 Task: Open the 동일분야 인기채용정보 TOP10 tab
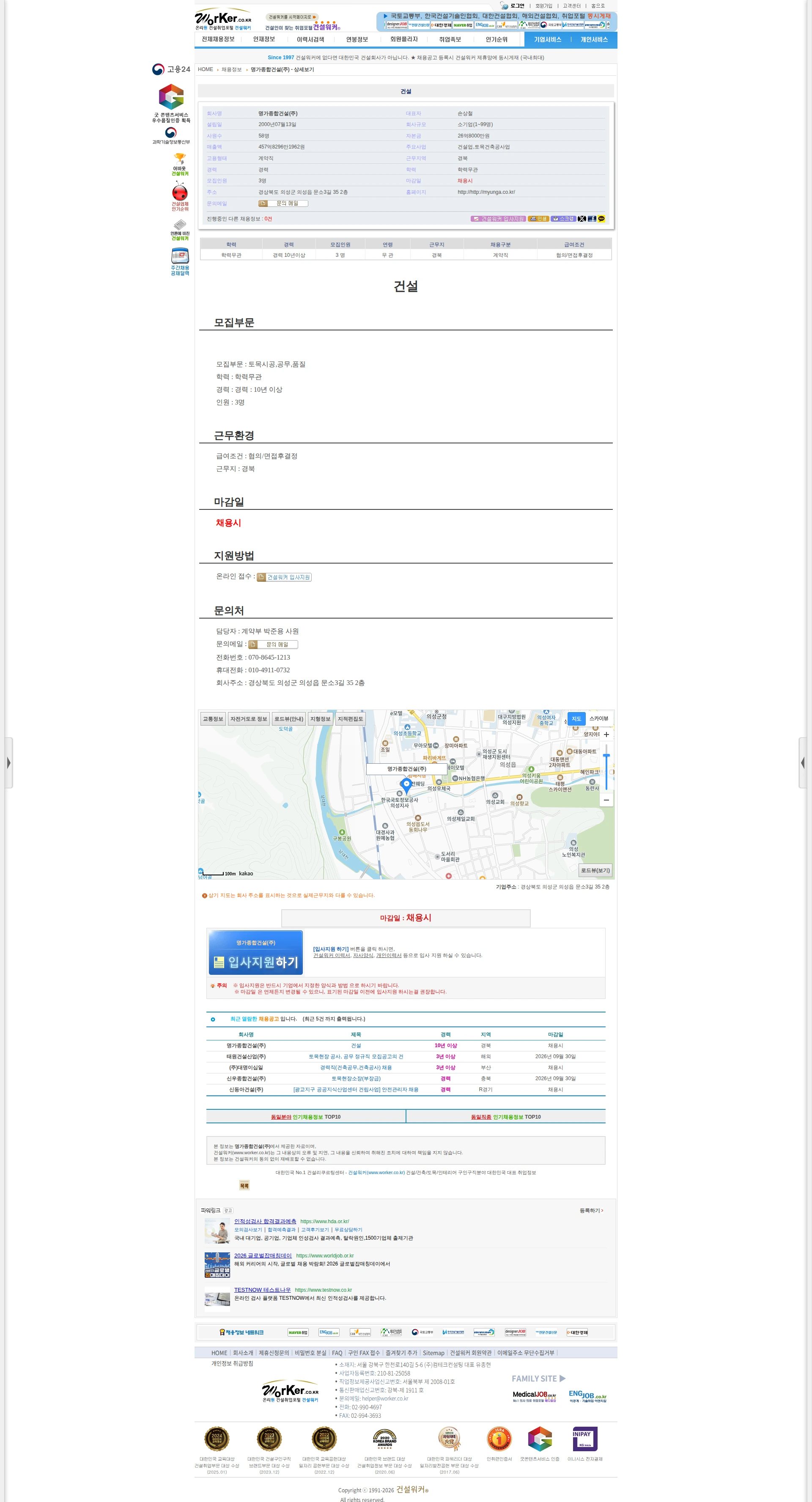pos(305,1117)
